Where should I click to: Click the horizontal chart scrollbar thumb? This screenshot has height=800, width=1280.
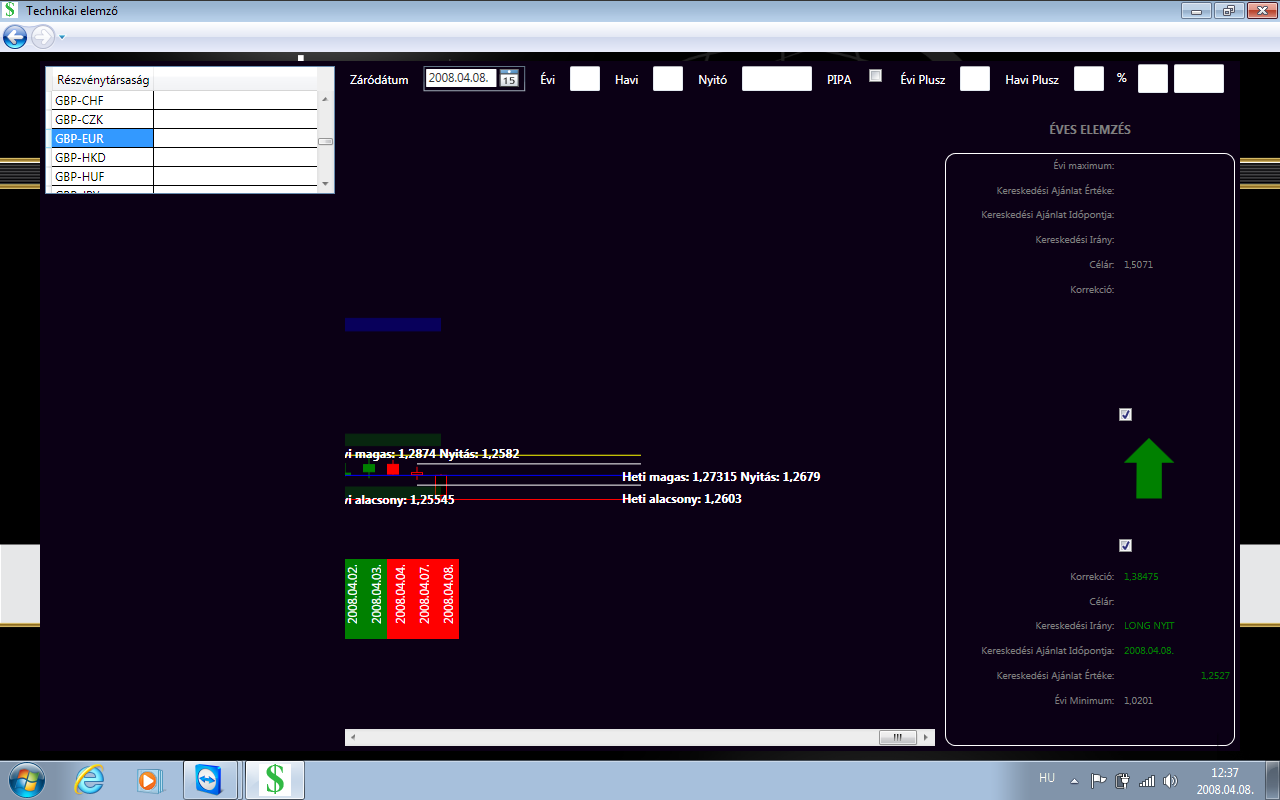897,738
